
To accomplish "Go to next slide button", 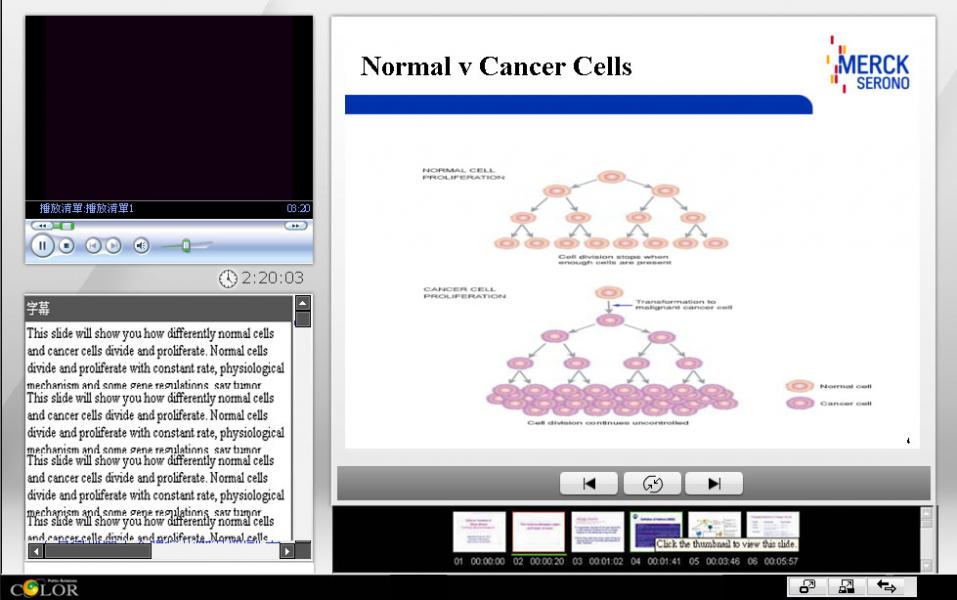I will [714, 483].
